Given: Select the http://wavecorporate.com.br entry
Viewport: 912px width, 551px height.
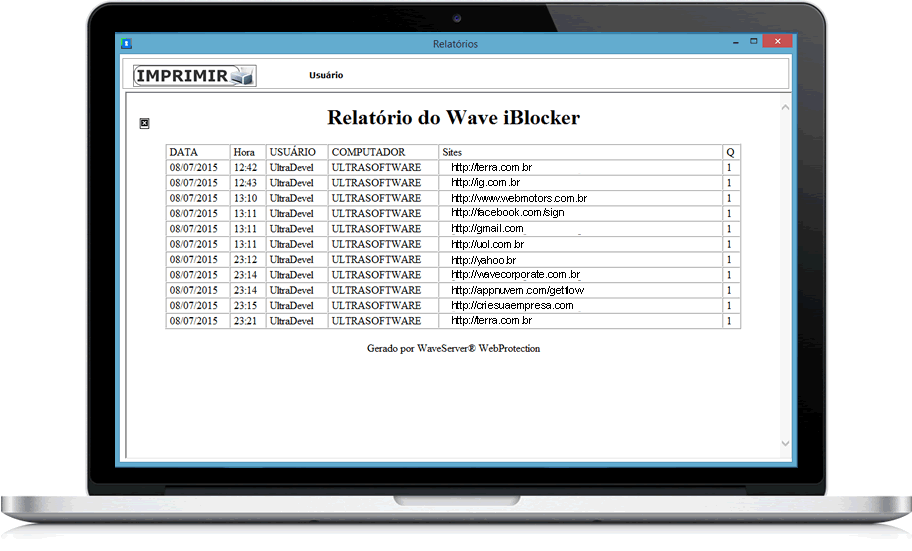Looking at the screenshot, I should click(515, 275).
